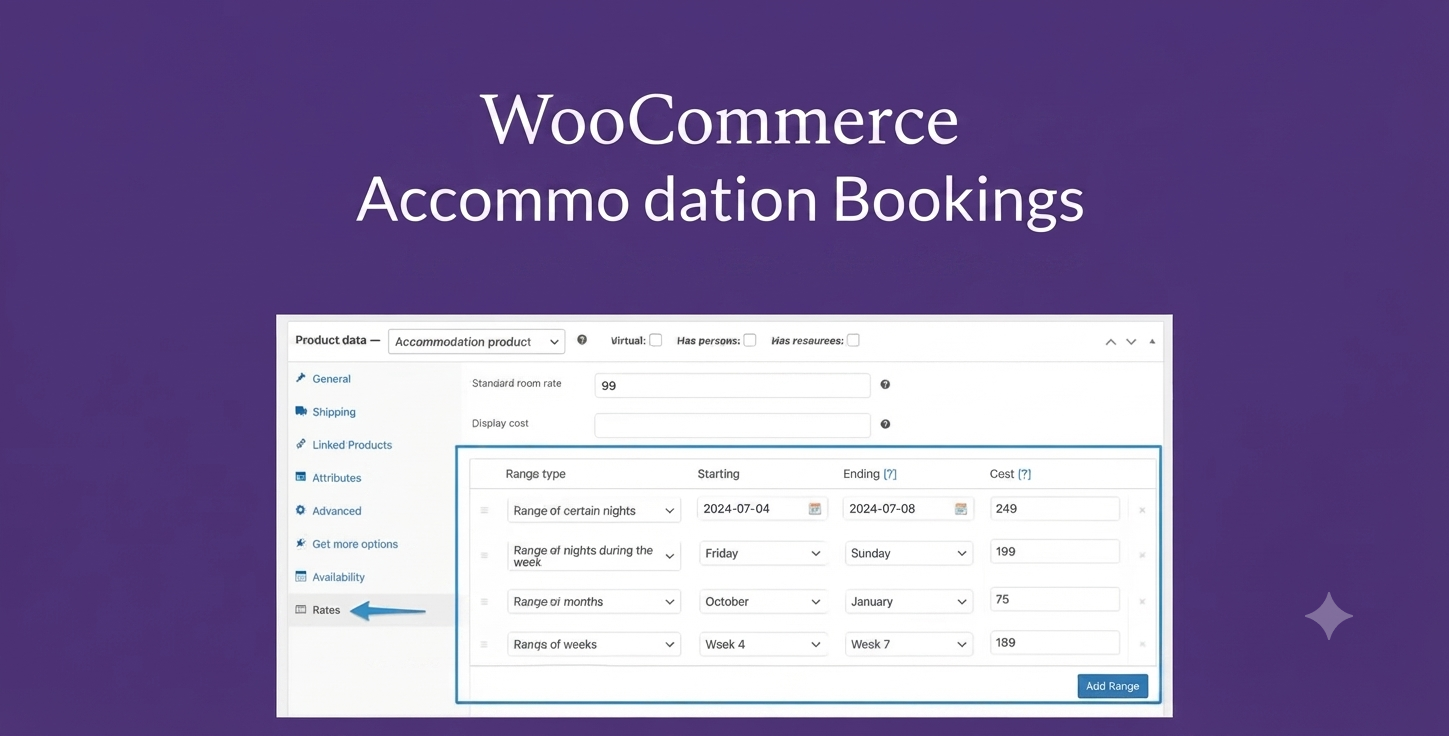Click drag handle of Range of months row

[x=484, y=602]
